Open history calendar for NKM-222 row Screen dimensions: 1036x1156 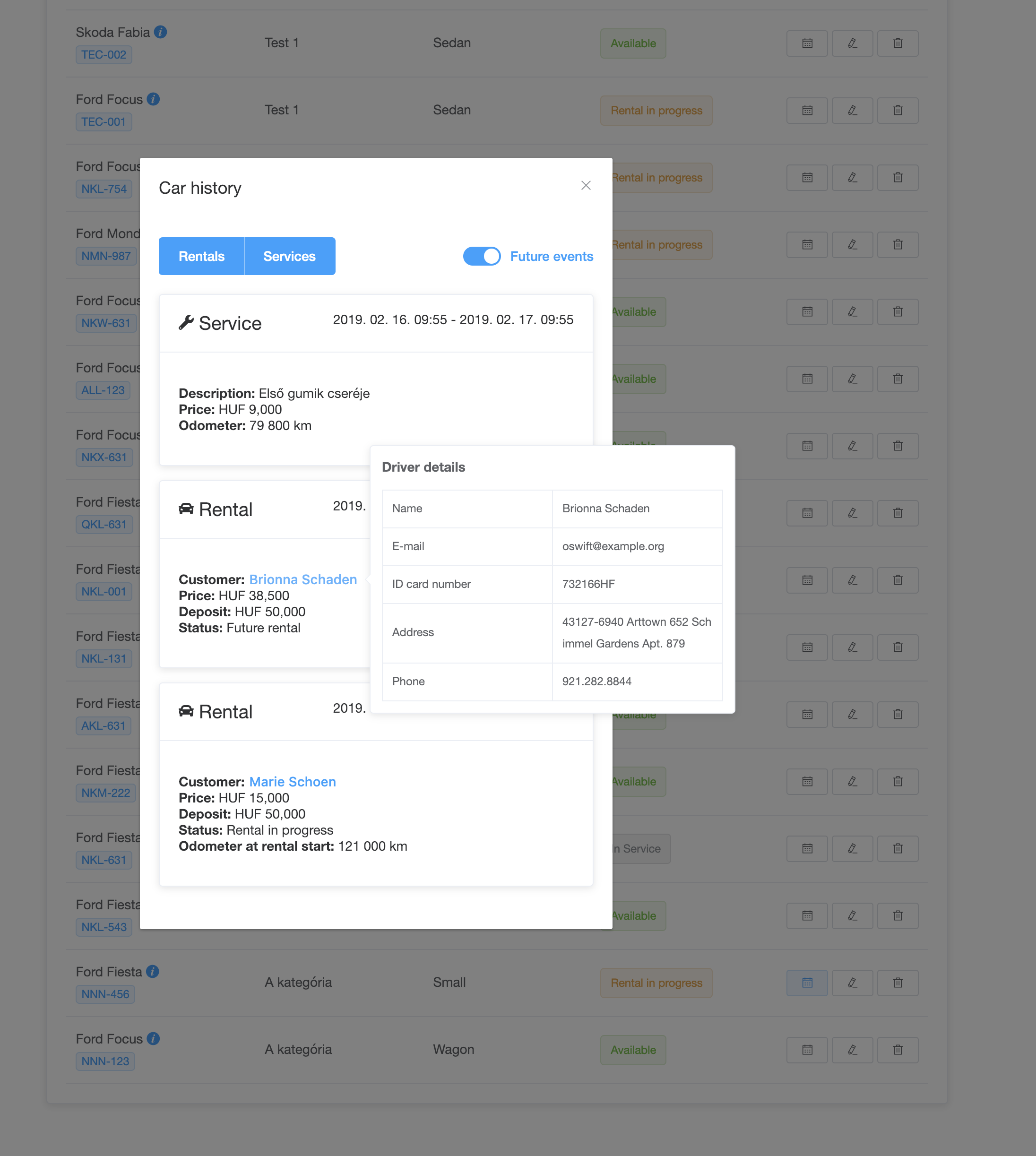(807, 782)
